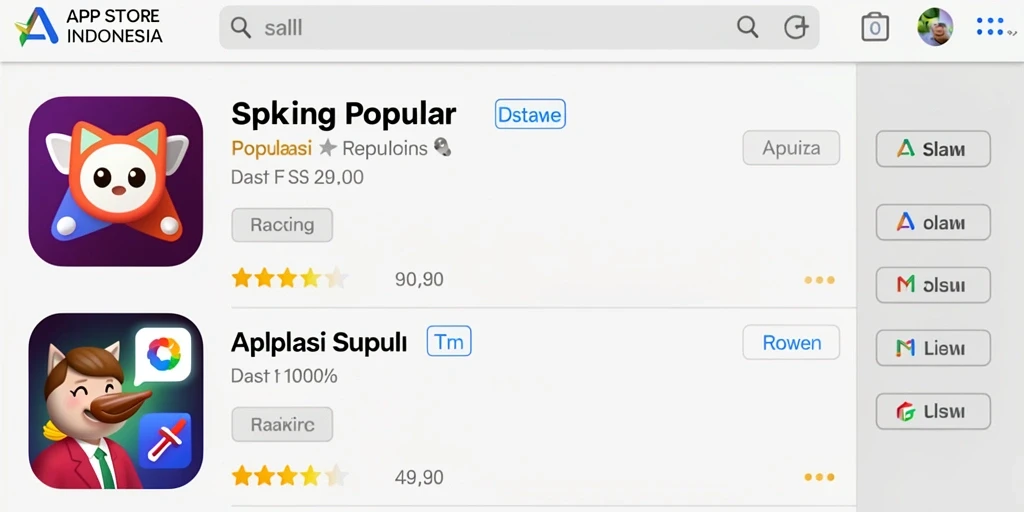Screen dimensions: 1024x512
Task: Open the Aplplasi Supulı app icon
Action: pyautogui.click(x=116, y=401)
